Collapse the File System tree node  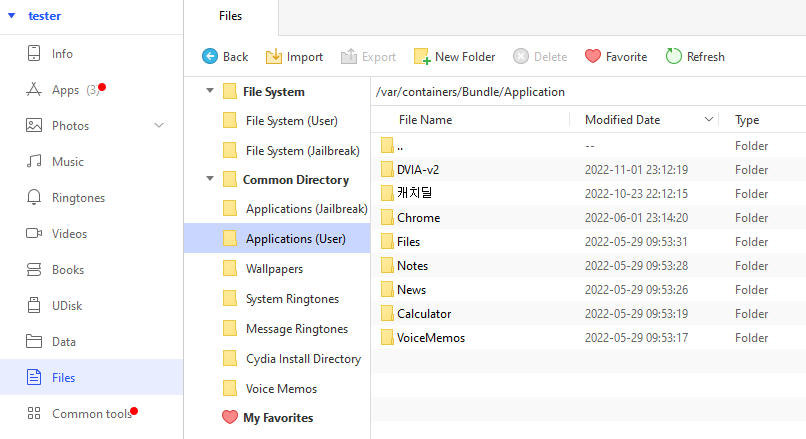pyautogui.click(x=210, y=91)
